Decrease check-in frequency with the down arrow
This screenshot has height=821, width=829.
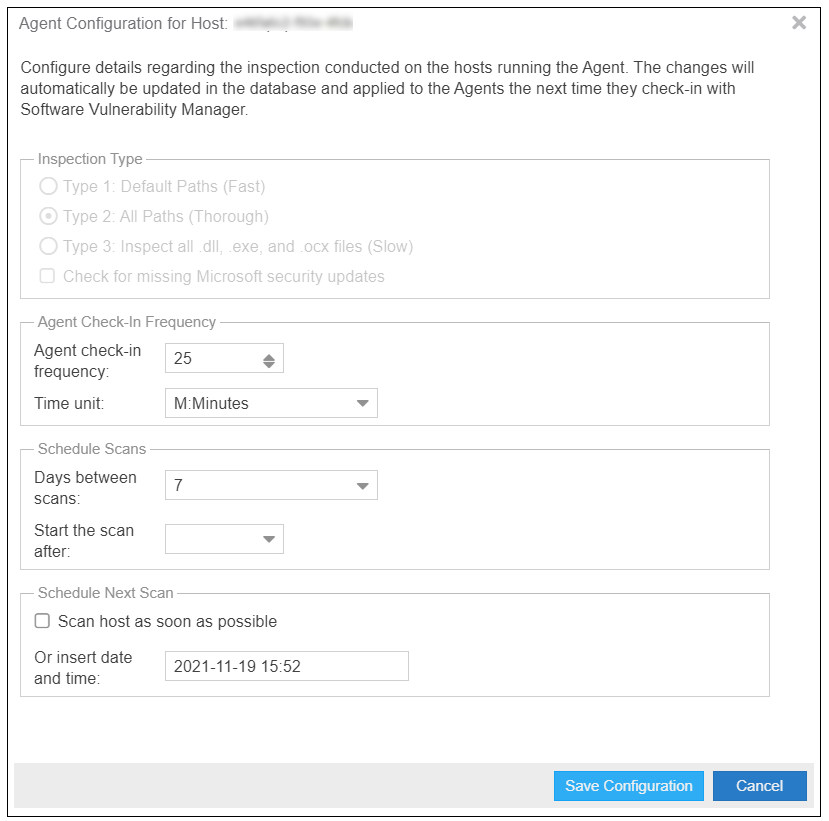pyautogui.click(x=268, y=364)
